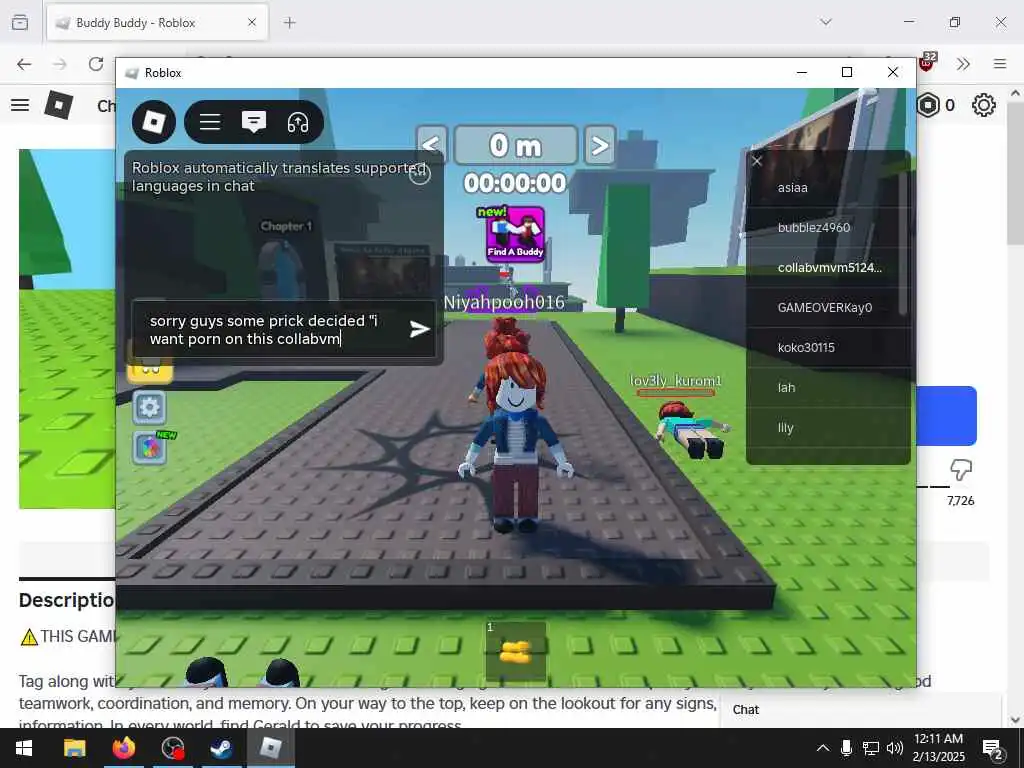Open the volume speaker tray icon
1024x768 pixels.
tap(895, 748)
